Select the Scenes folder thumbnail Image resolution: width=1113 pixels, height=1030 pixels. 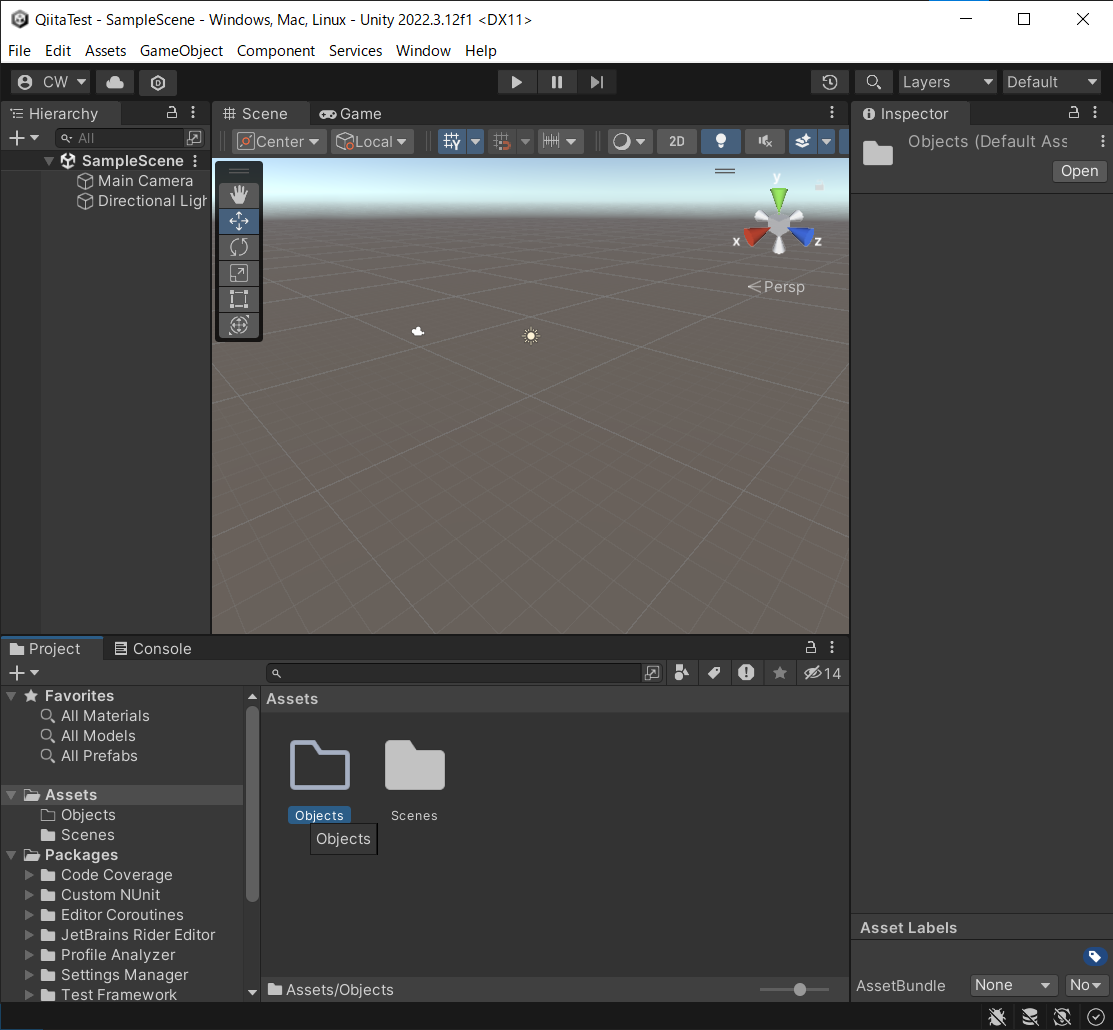point(415,766)
